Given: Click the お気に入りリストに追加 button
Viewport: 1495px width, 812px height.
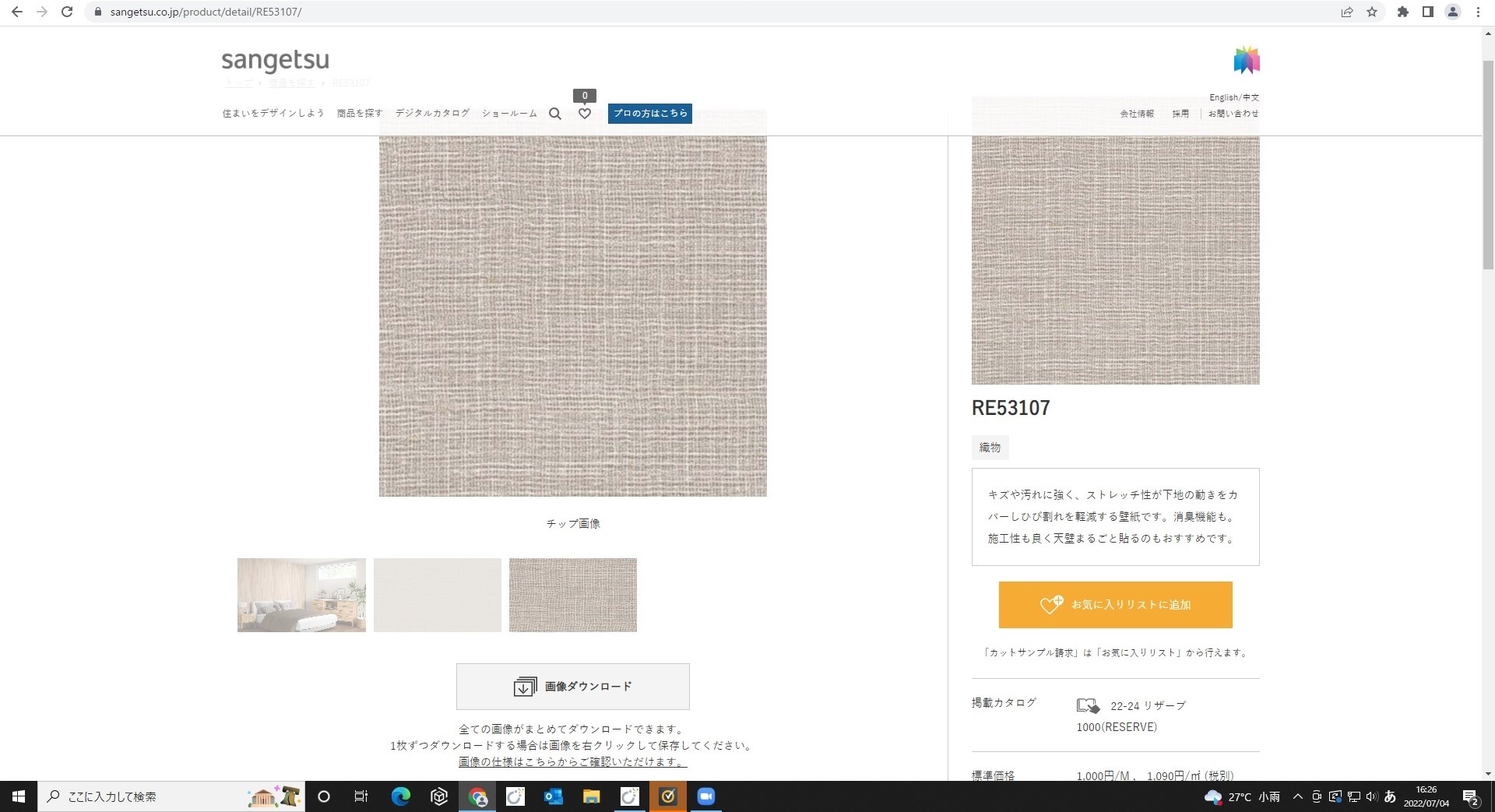Looking at the screenshot, I should [1115, 605].
